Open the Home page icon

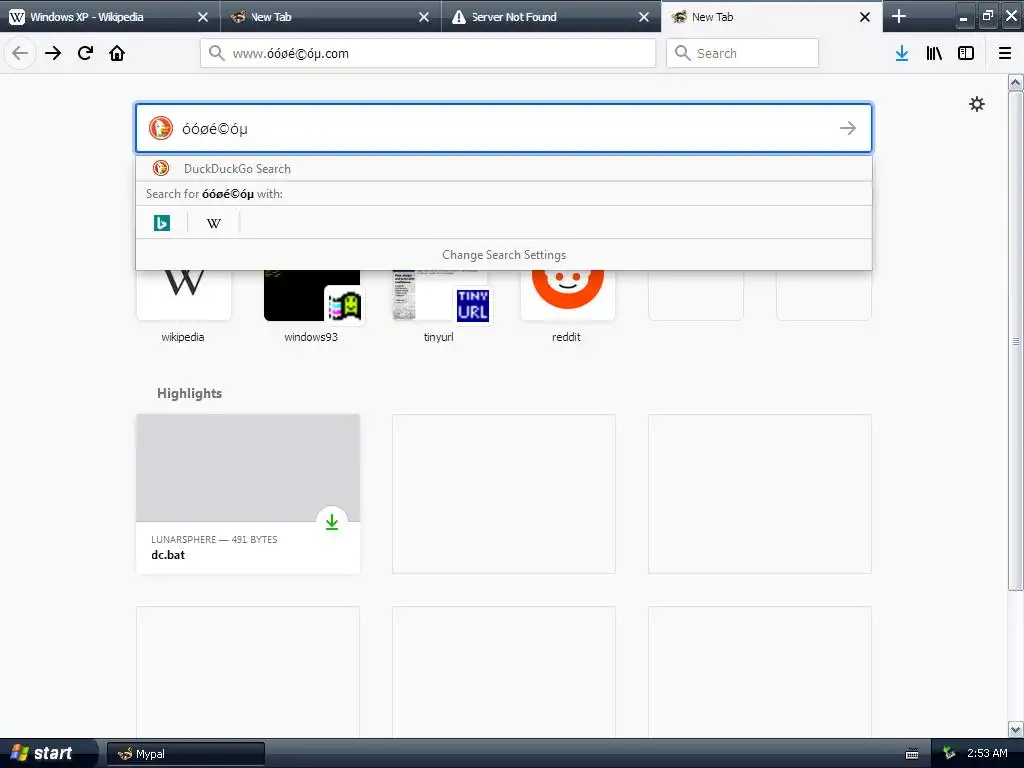(x=117, y=53)
